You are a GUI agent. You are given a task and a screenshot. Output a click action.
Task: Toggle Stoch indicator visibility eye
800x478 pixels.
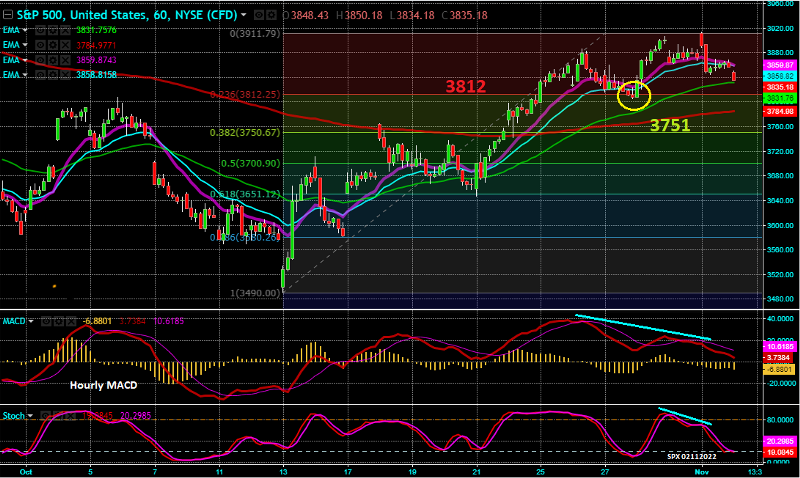point(46,416)
